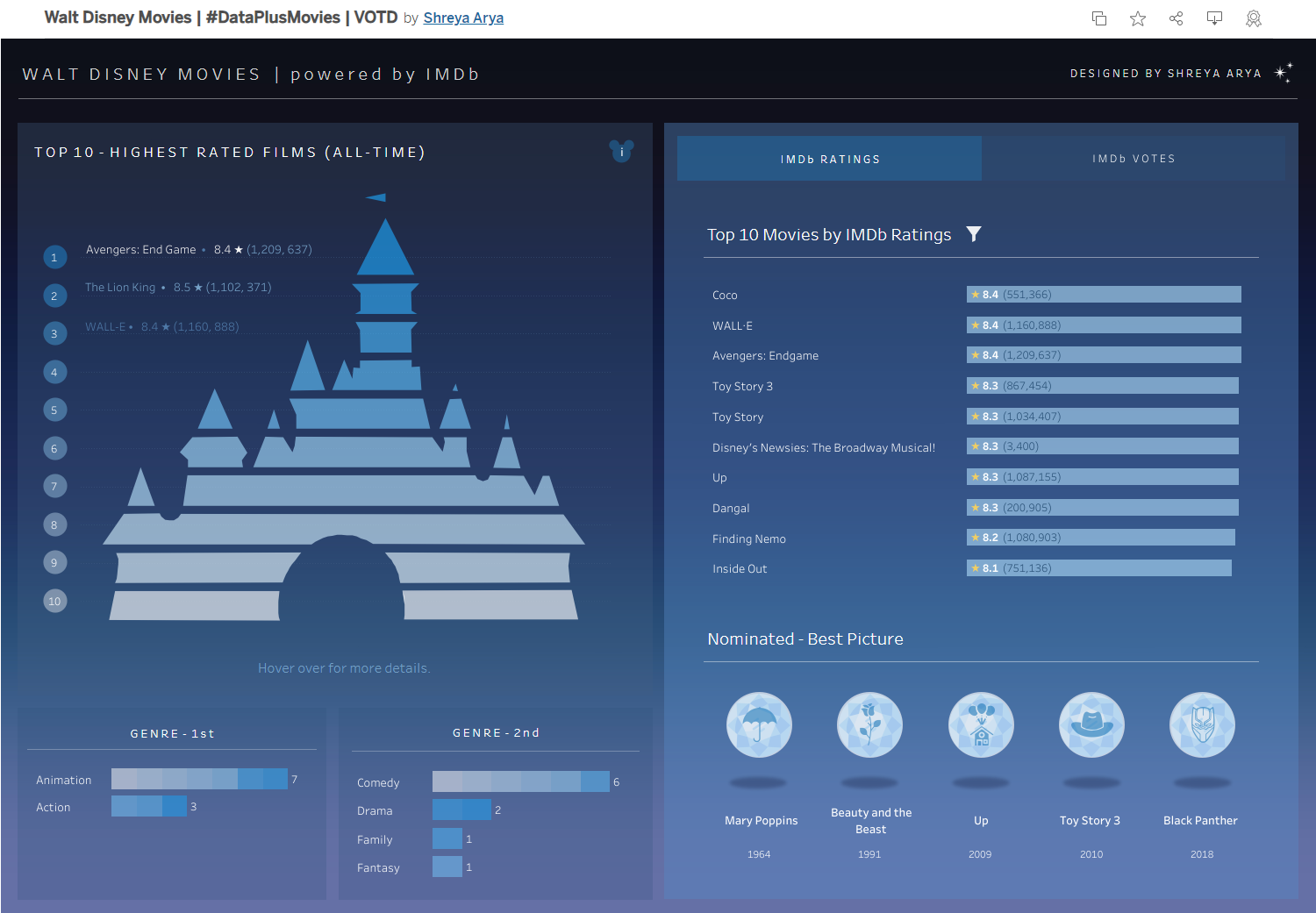Click the 'Hover over for more details.' text
Screen dimensions: 1316x913
[x=344, y=668]
